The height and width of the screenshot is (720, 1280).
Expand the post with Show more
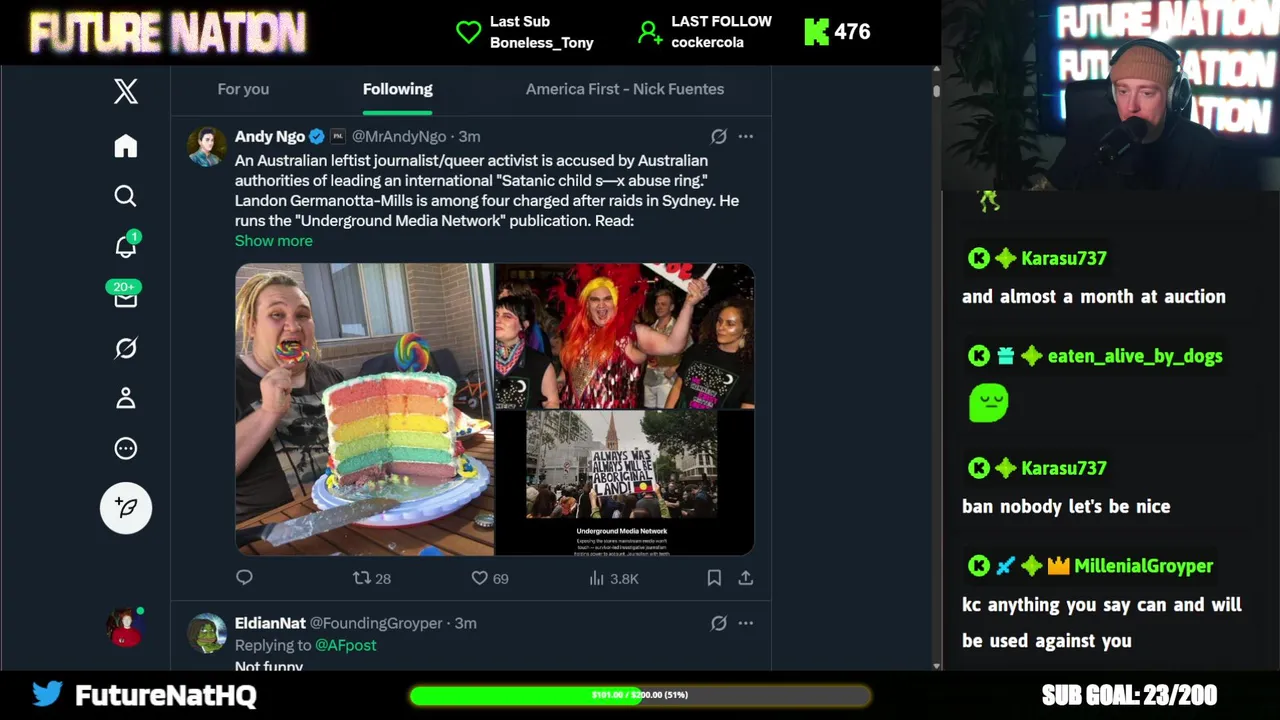tap(273, 241)
